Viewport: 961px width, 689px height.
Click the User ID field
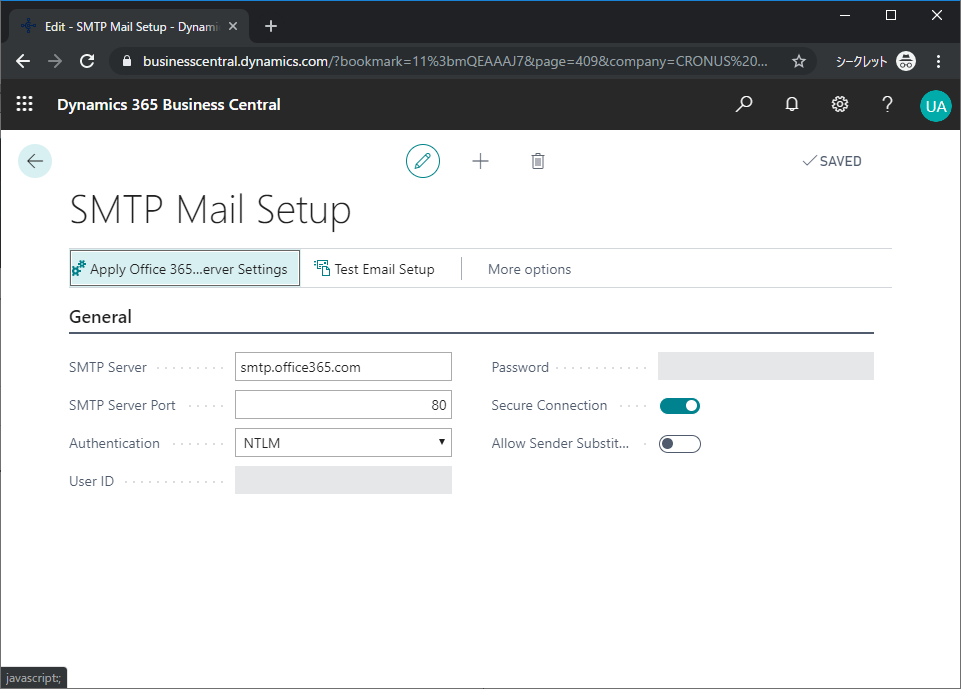pyautogui.click(x=343, y=480)
